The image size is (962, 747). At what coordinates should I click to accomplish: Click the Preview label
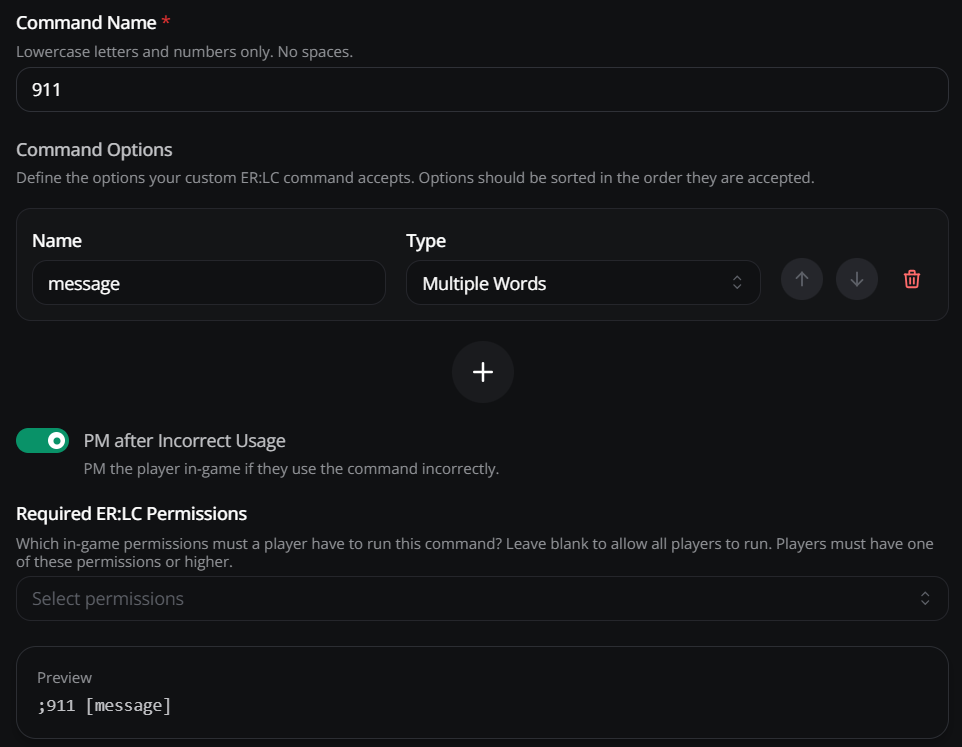coord(64,678)
